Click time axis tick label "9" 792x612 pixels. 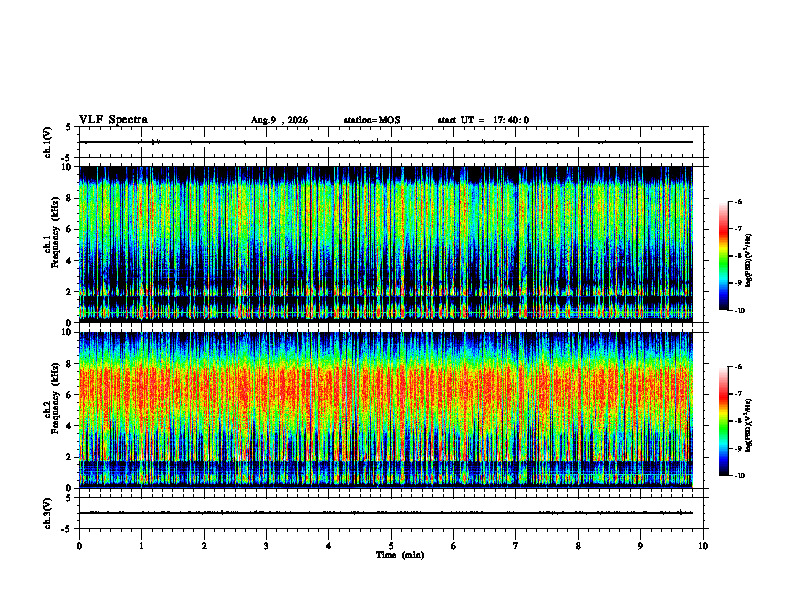point(640,546)
